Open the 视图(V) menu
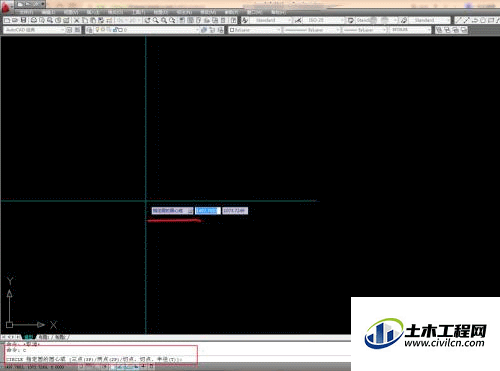The width and height of the screenshot is (500, 371). coord(71,12)
